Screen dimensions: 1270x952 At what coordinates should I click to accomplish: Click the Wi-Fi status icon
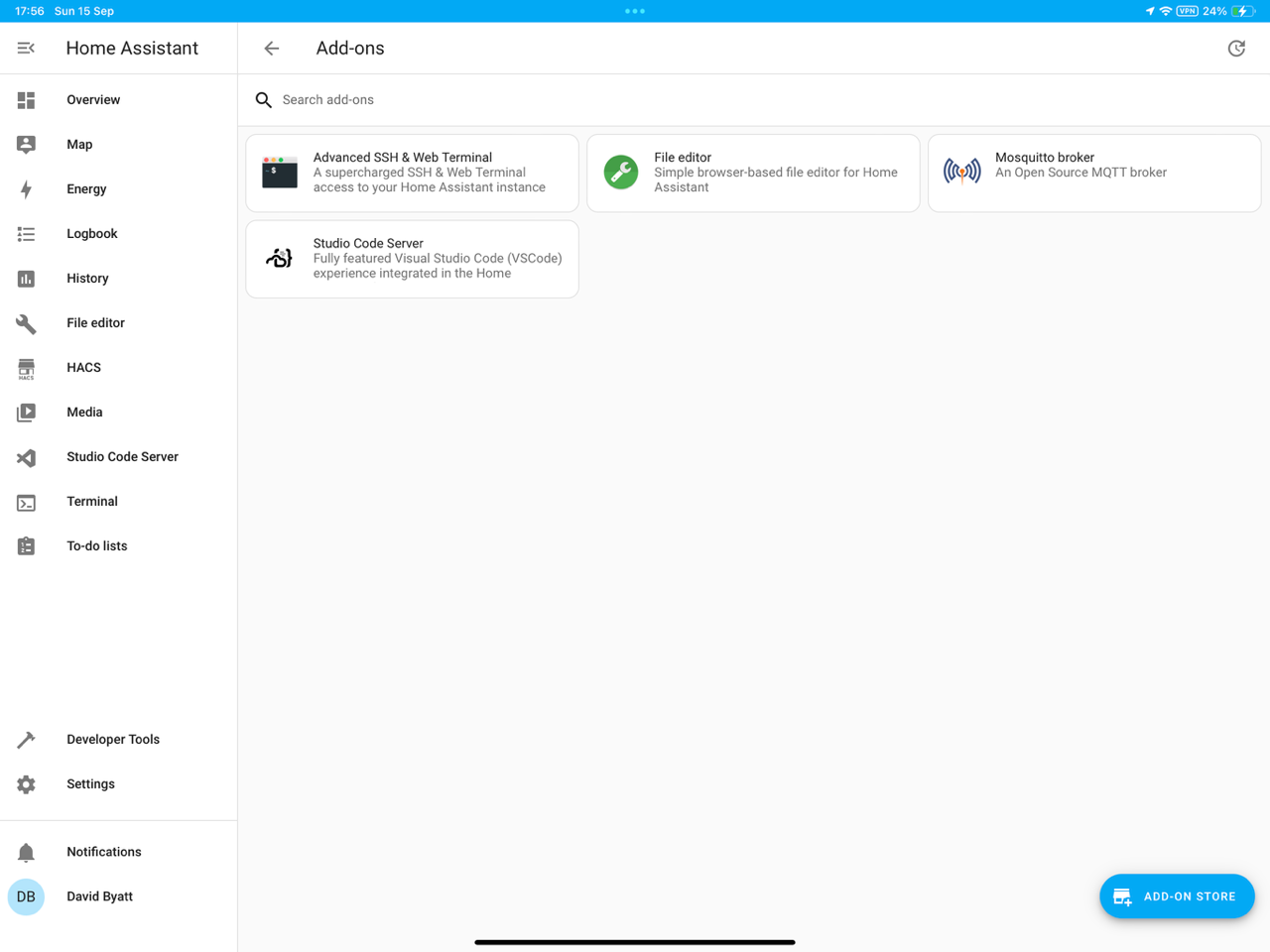point(1166,11)
